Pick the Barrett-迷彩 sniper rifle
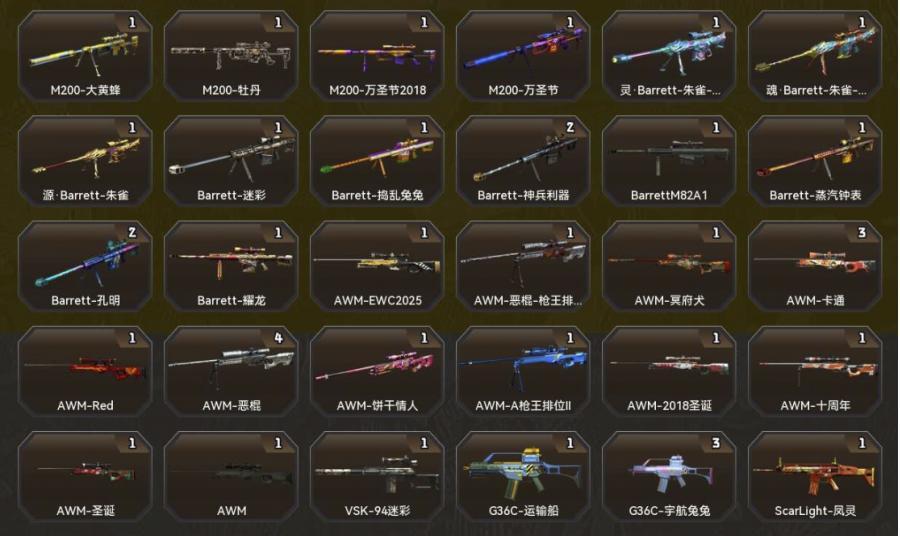The height and width of the screenshot is (536, 900). point(231,161)
